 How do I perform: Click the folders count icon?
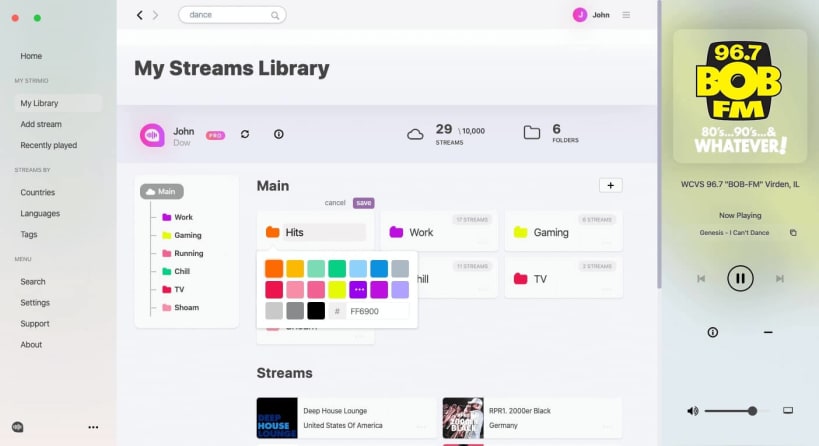click(x=532, y=133)
